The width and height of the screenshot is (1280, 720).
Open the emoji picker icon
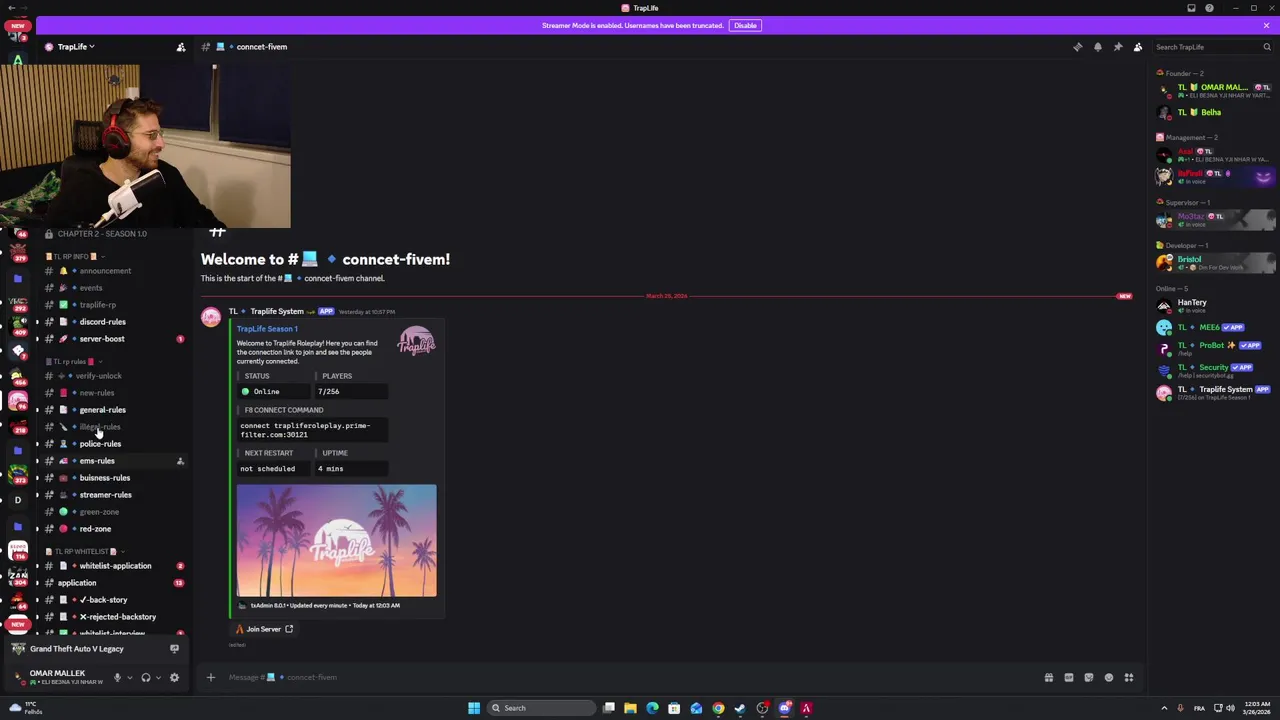[1108, 678]
